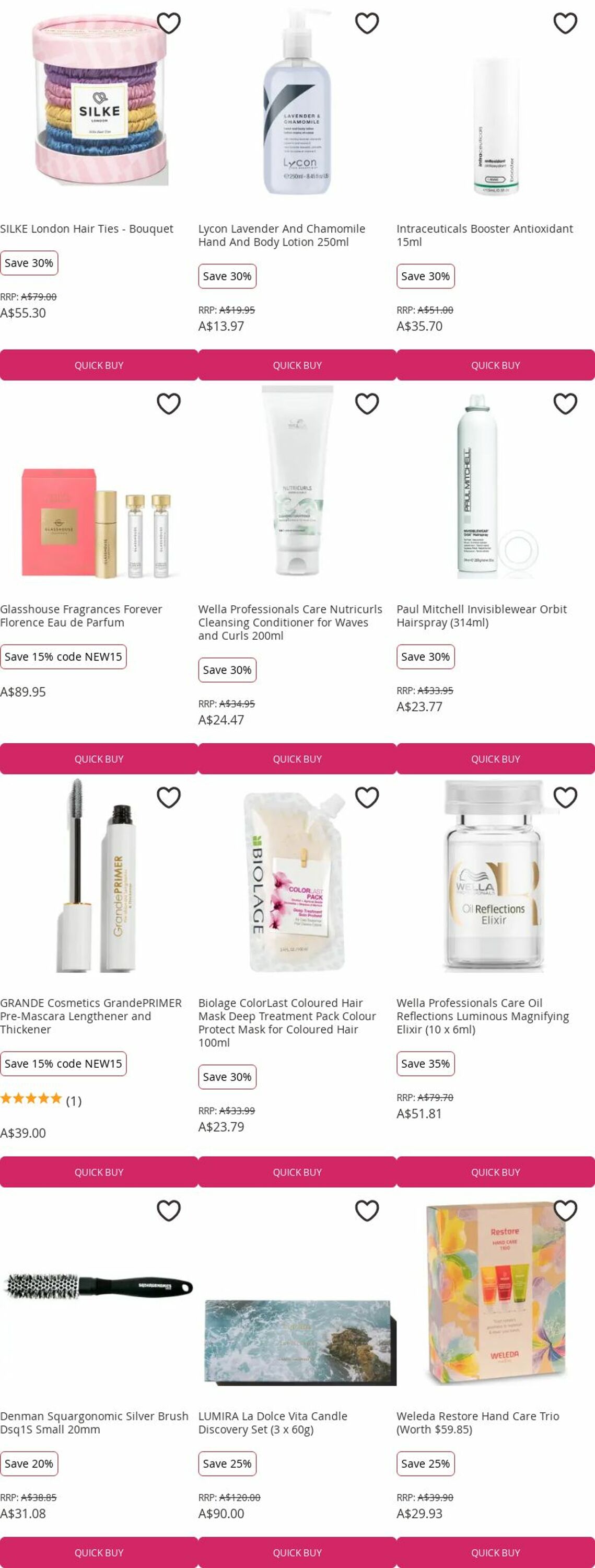The image size is (595, 1568).
Task: Add SILKE London Hair Ties to wishlist
Action: pos(169,23)
